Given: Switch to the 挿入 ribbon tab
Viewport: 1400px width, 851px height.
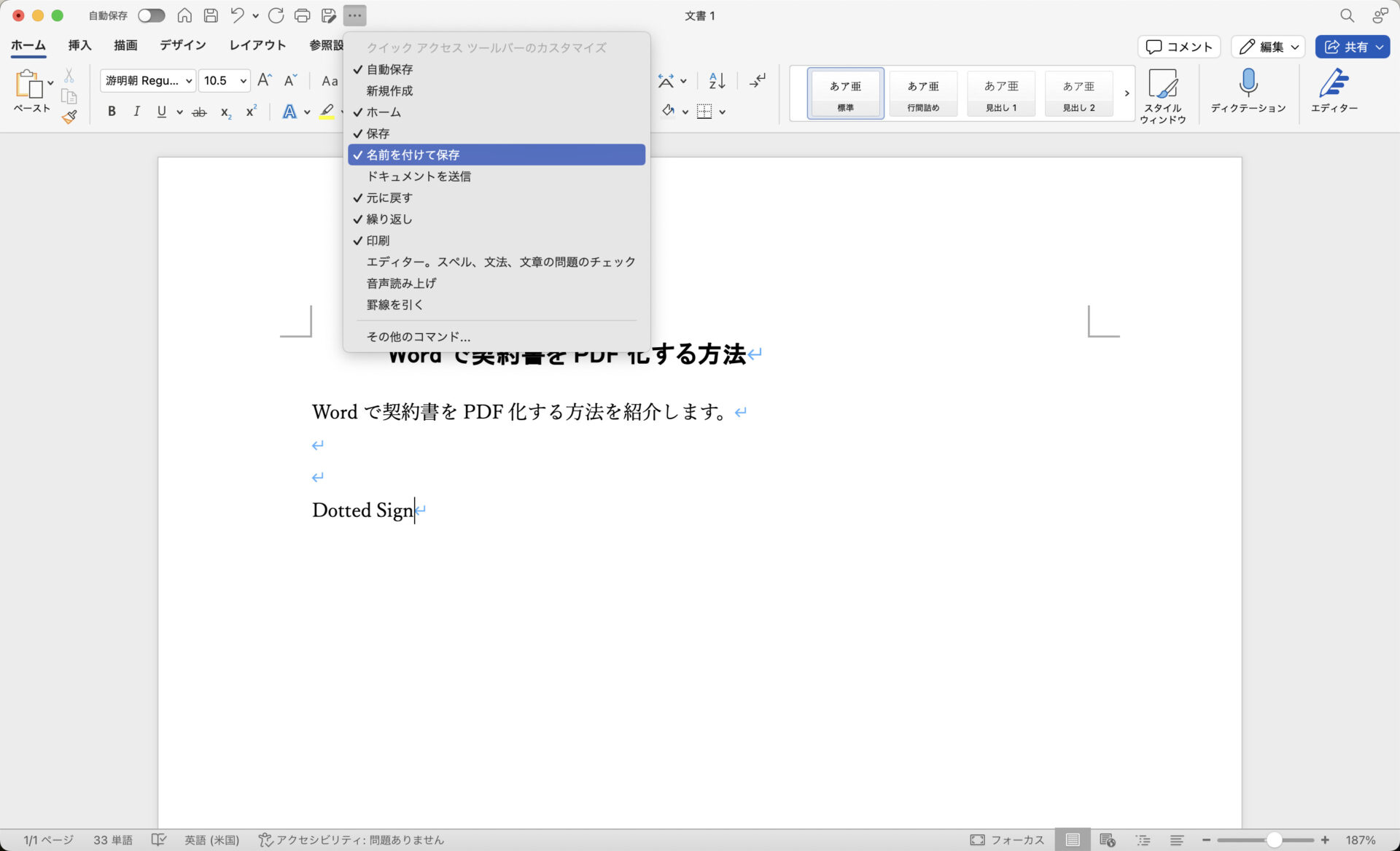Looking at the screenshot, I should [x=79, y=45].
